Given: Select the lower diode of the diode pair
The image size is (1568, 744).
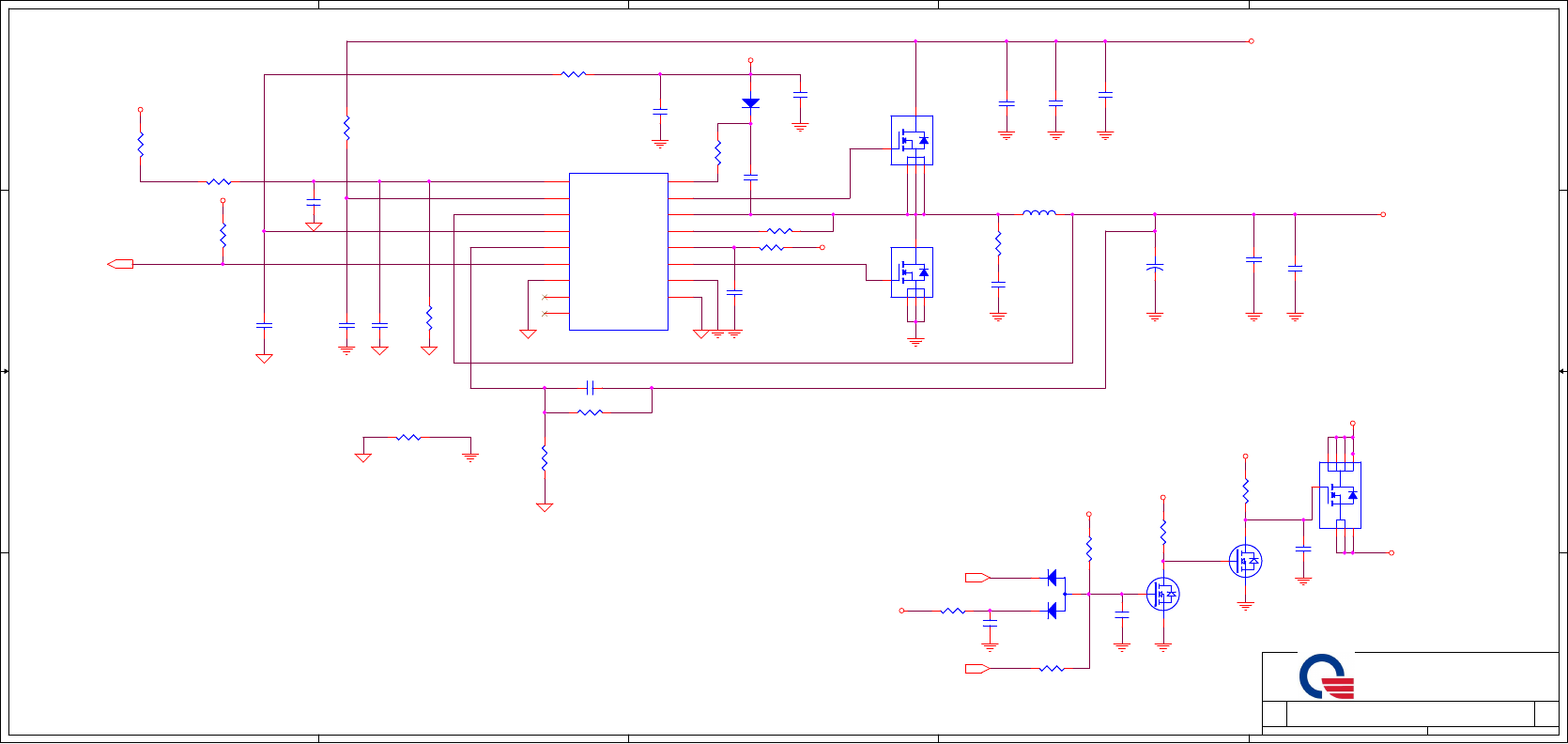Looking at the screenshot, I should 1052,611.
